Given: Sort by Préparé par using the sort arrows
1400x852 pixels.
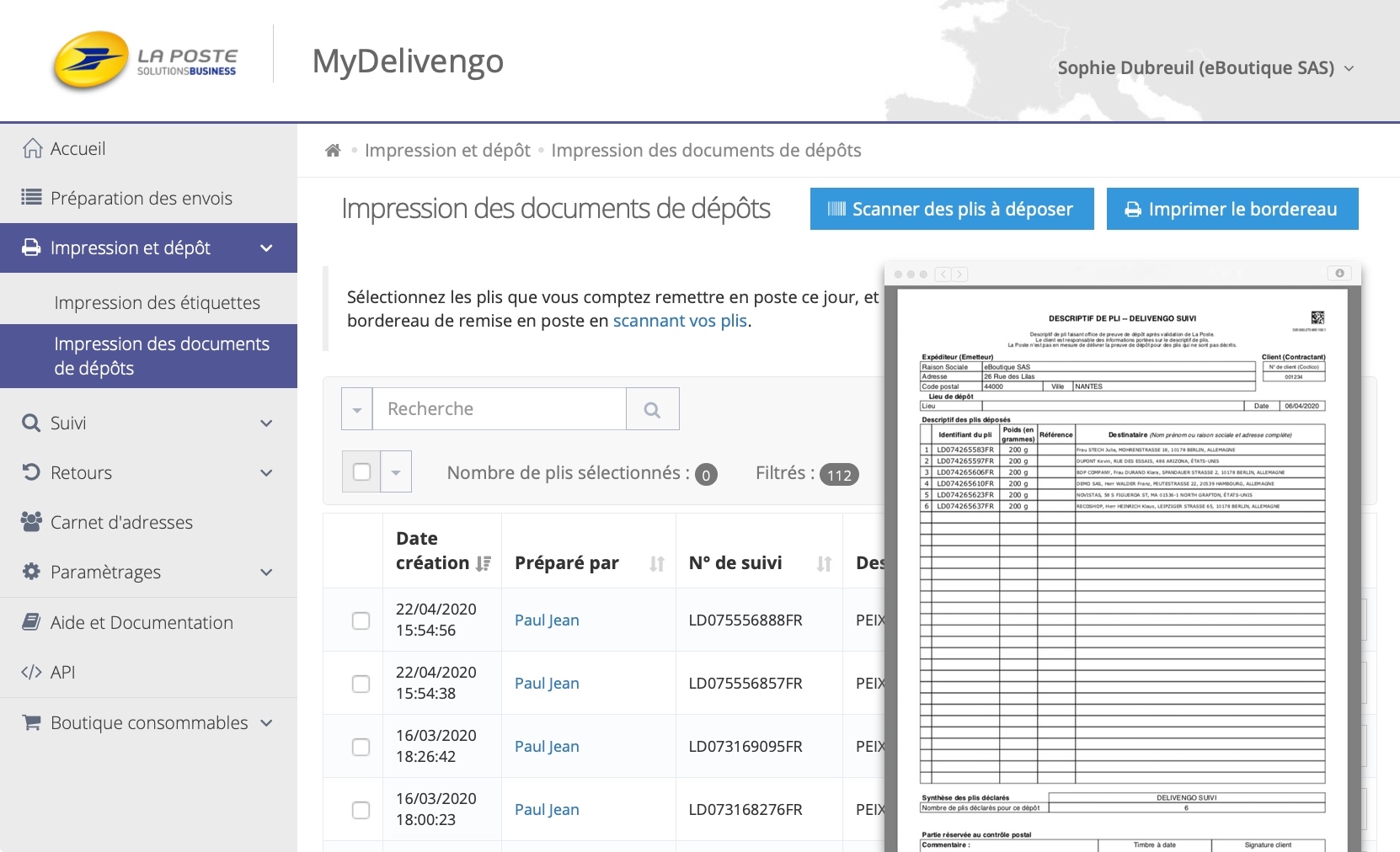Looking at the screenshot, I should (657, 563).
